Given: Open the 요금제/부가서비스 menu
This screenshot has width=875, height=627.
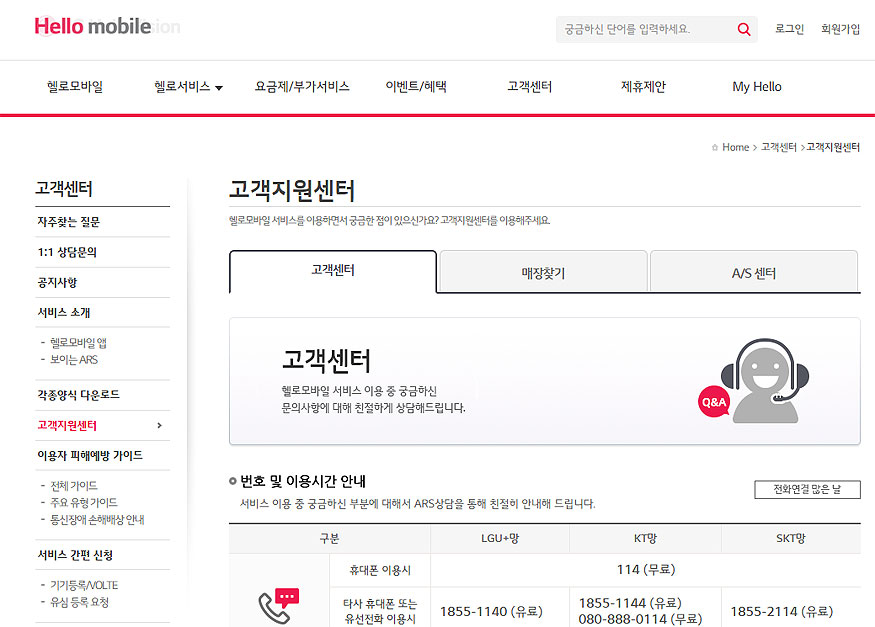Looking at the screenshot, I should [x=302, y=87].
